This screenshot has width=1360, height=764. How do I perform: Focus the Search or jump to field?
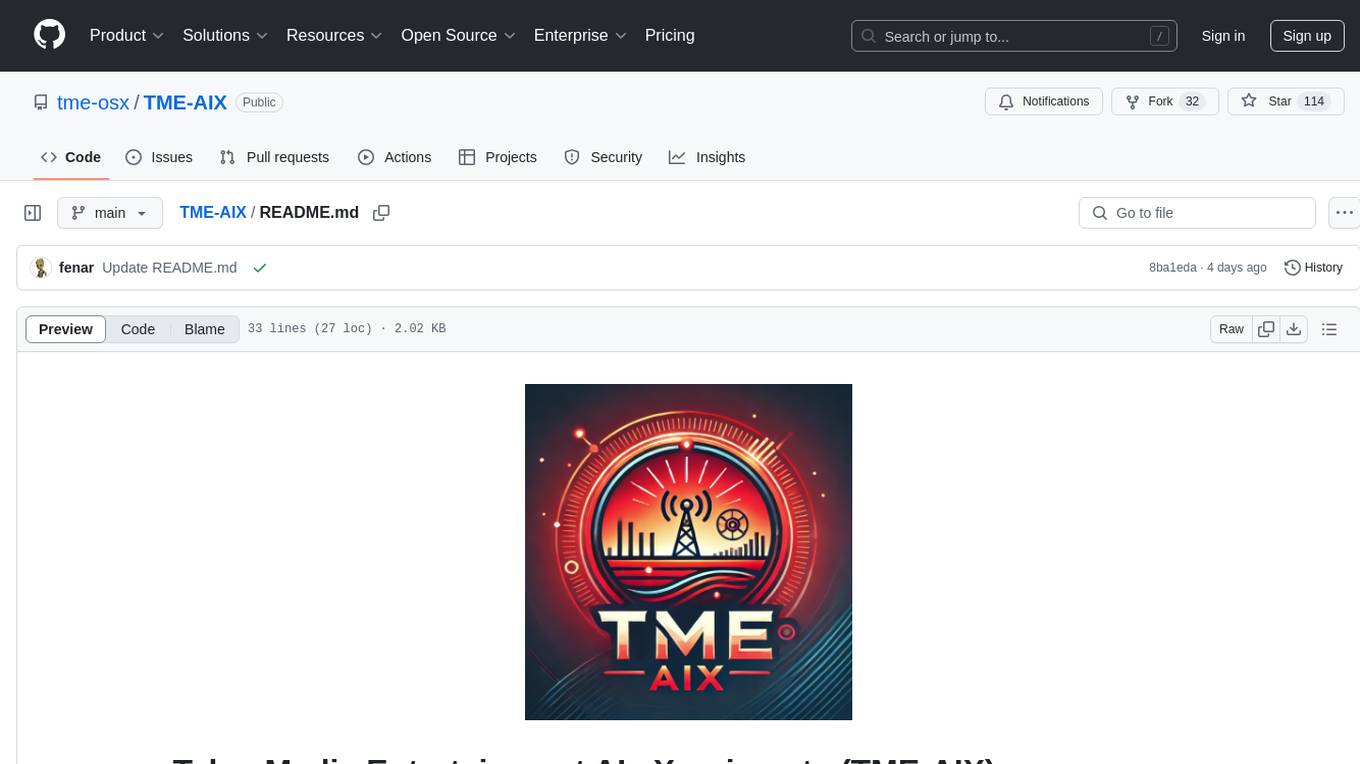click(x=1014, y=36)
